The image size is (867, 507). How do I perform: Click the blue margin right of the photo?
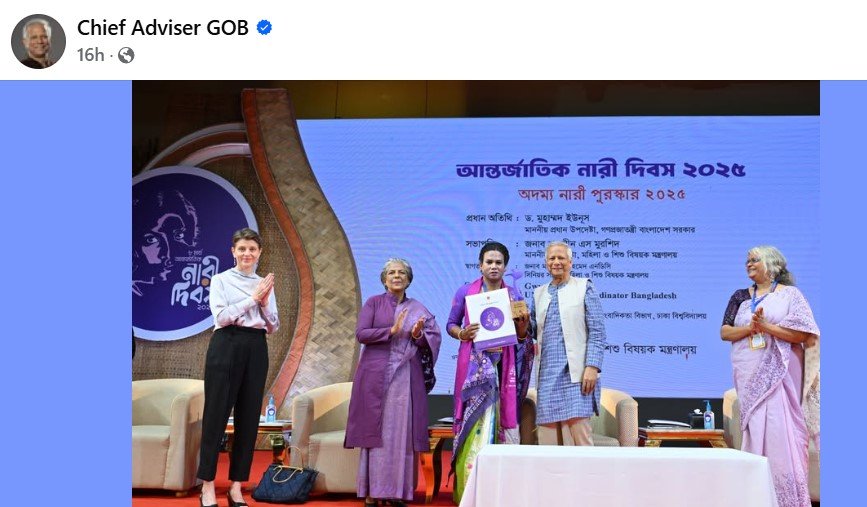click(x=843, y=294)
